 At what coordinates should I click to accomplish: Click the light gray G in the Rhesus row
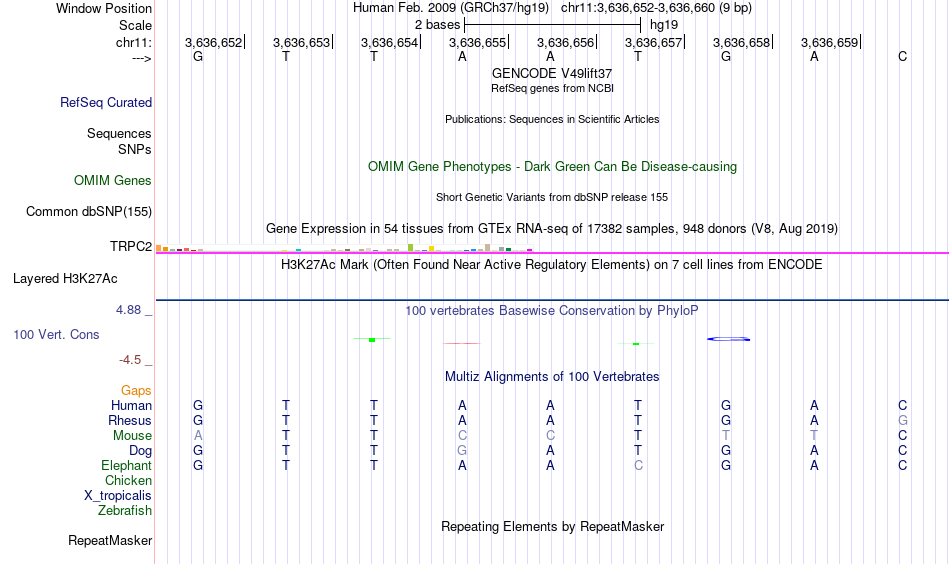(x=903, y=420)
